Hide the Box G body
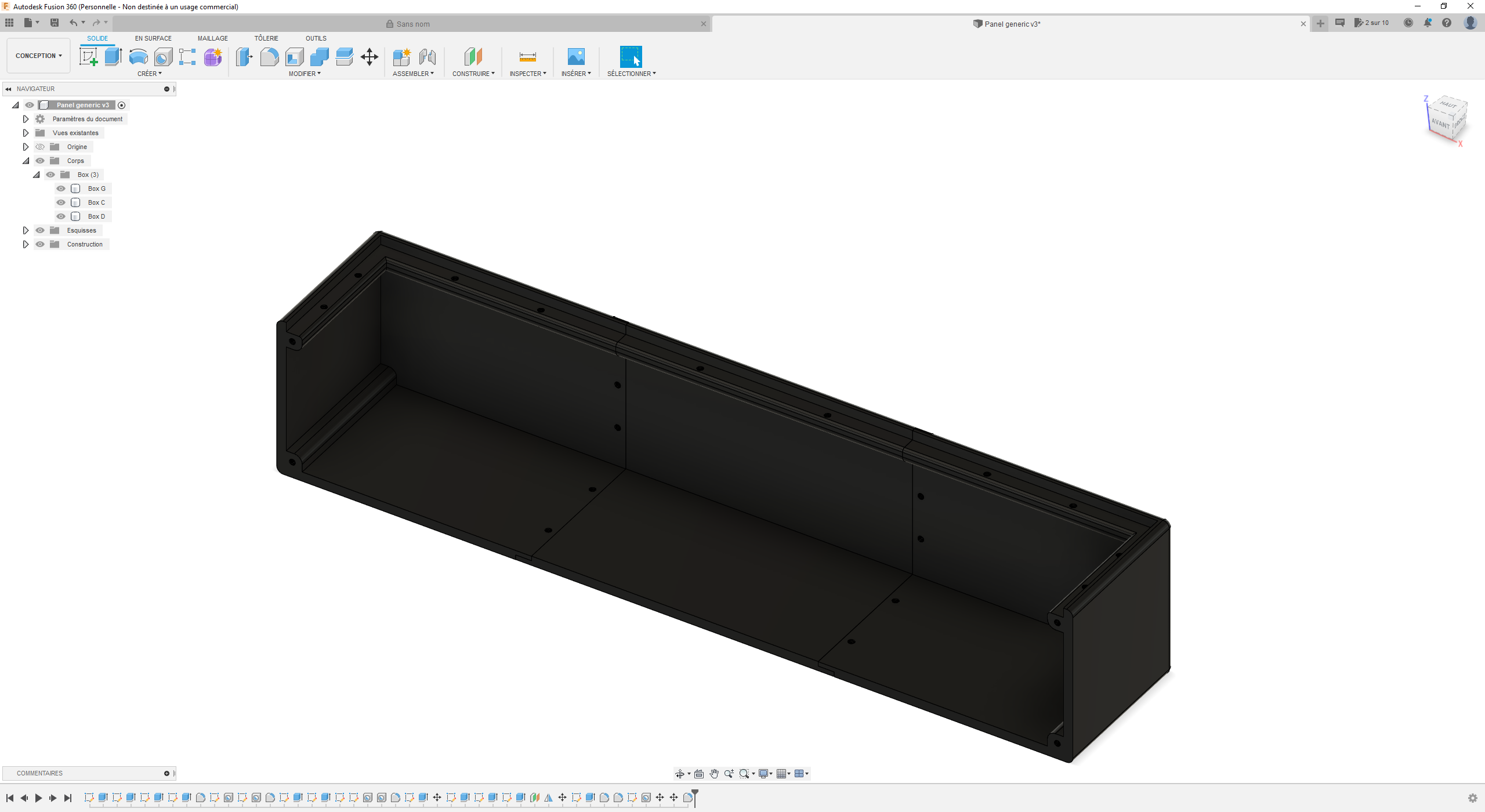 click(61, 188)
